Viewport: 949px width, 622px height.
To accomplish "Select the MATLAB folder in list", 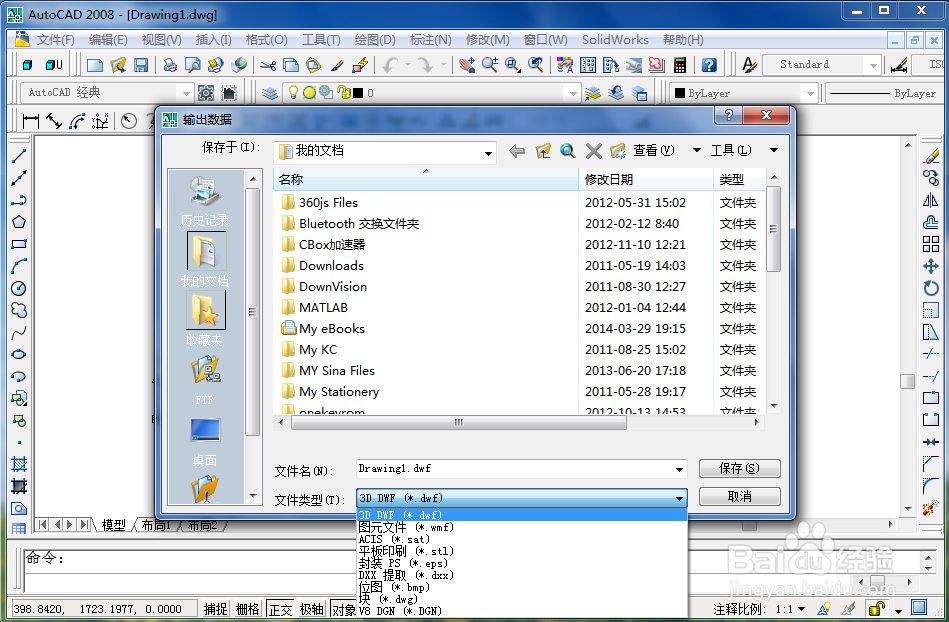I will [x=323, y=307].
